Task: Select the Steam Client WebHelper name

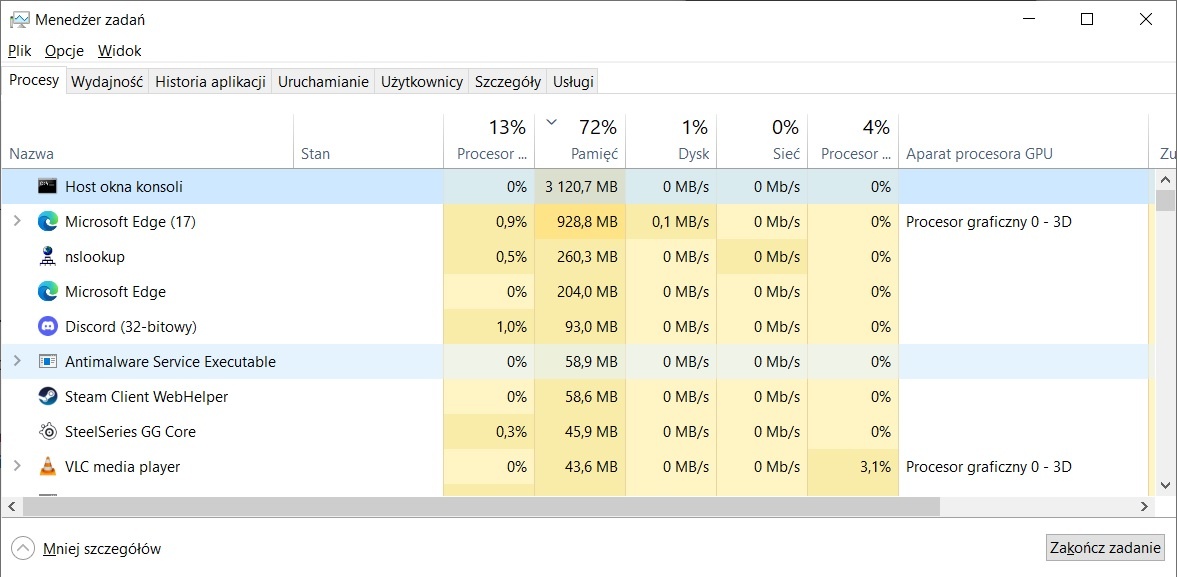Action: pyautogui.click(x=146, y=396)
